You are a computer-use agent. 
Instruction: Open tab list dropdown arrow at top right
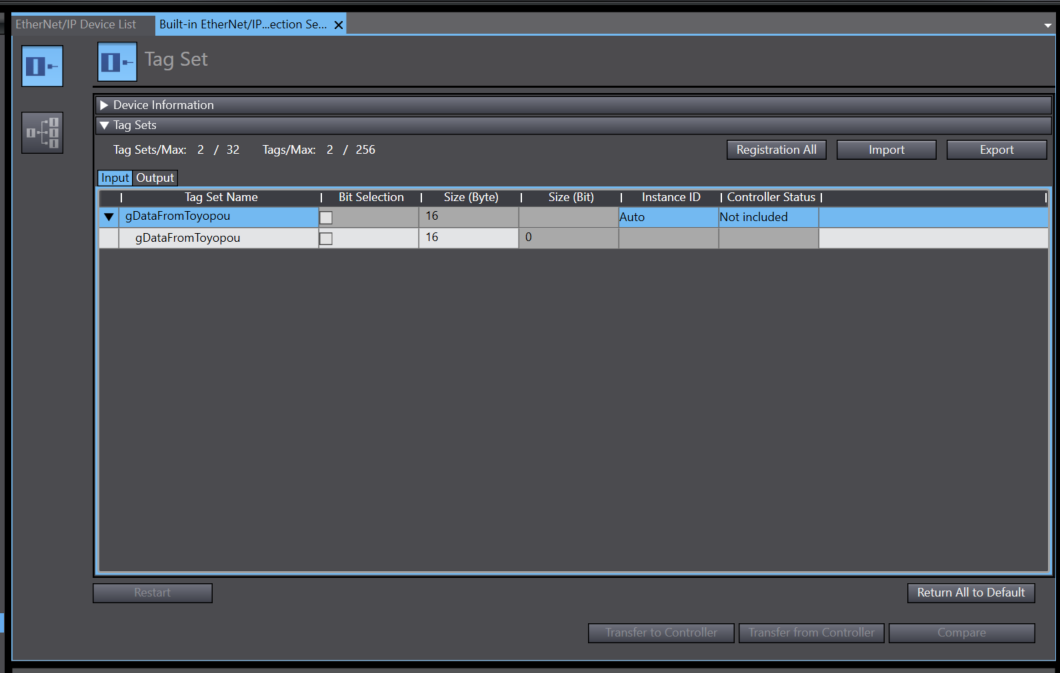[1048, 25]
